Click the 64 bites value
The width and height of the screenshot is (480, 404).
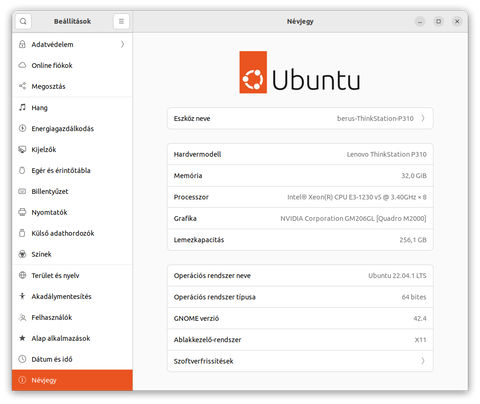[x=414, y=297]
